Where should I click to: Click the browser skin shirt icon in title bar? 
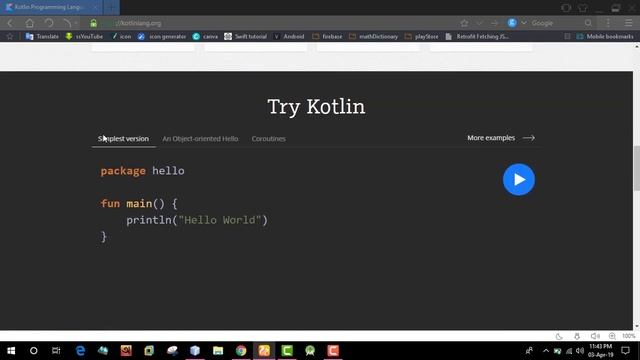(x=583, y=8)
